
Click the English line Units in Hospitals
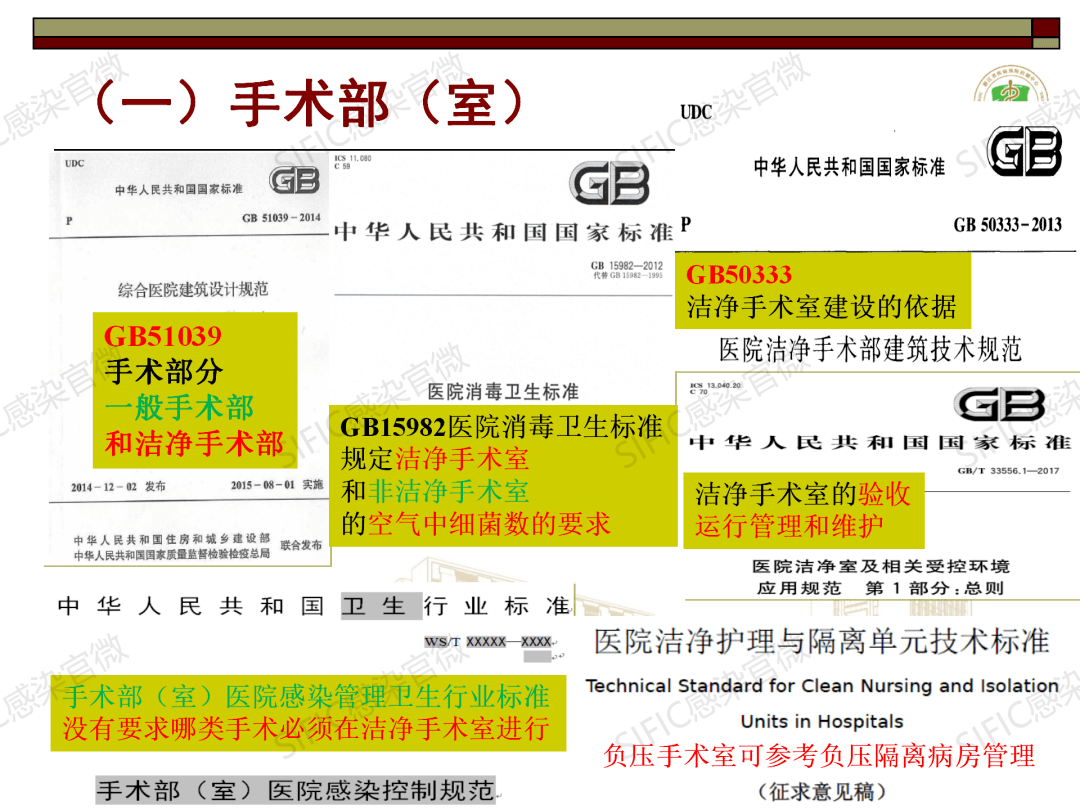coord(822,721)
